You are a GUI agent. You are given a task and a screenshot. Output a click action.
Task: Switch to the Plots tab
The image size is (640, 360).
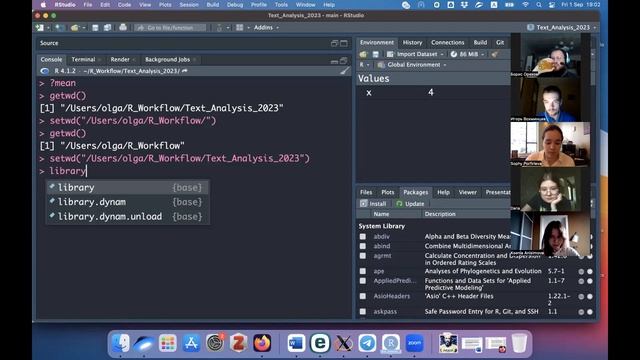[387, 192]
